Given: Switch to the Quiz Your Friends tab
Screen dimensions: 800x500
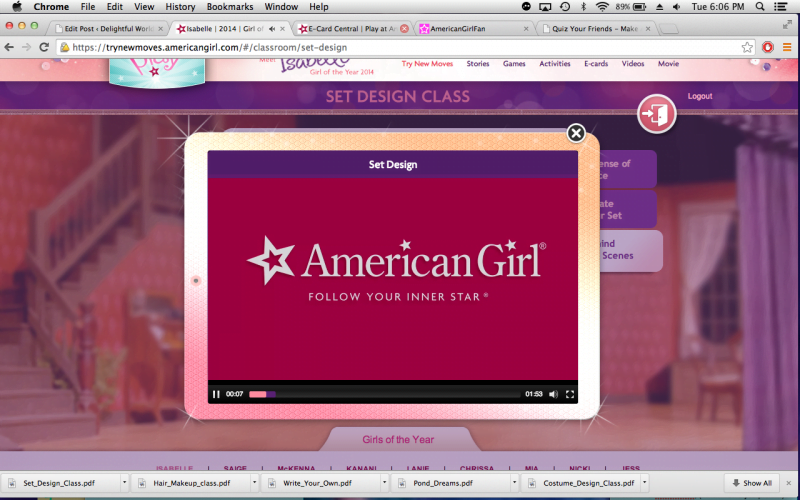Looking at the screenshot, I should [x=595, y=29].
